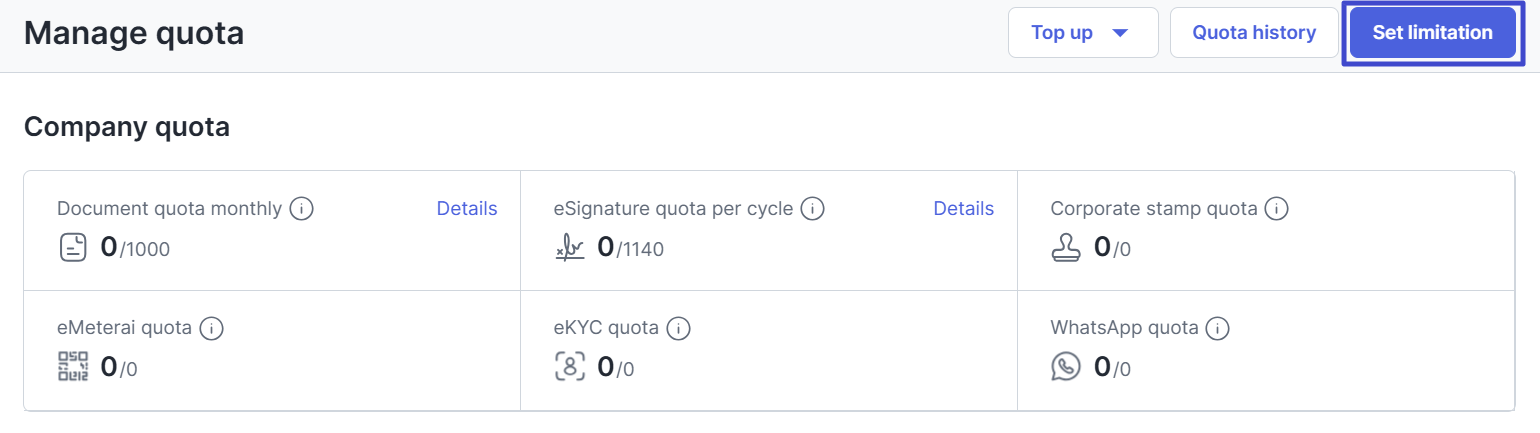Click the face-scan icon under eKYC quota
Viewport: 1540px width, 433px height.
570,366
